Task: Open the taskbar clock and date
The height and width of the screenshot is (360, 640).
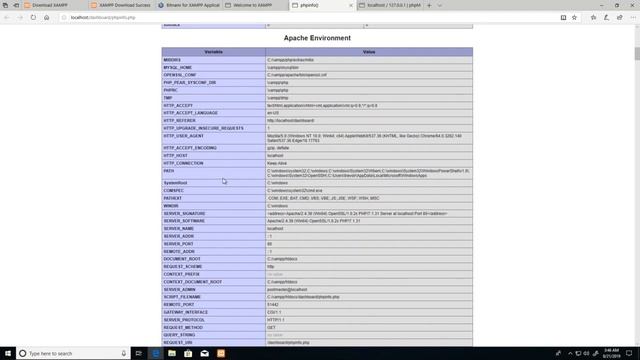Action: (x=611, y=353)
